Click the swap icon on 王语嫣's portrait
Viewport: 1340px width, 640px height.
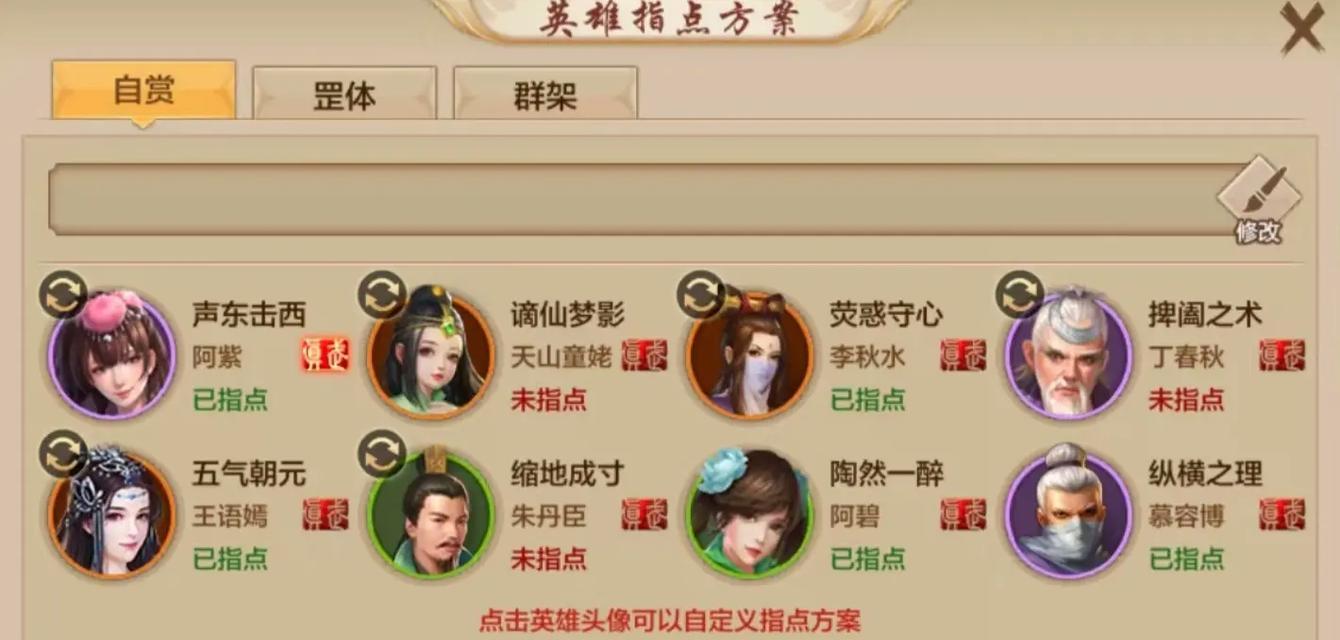[63, 454]
